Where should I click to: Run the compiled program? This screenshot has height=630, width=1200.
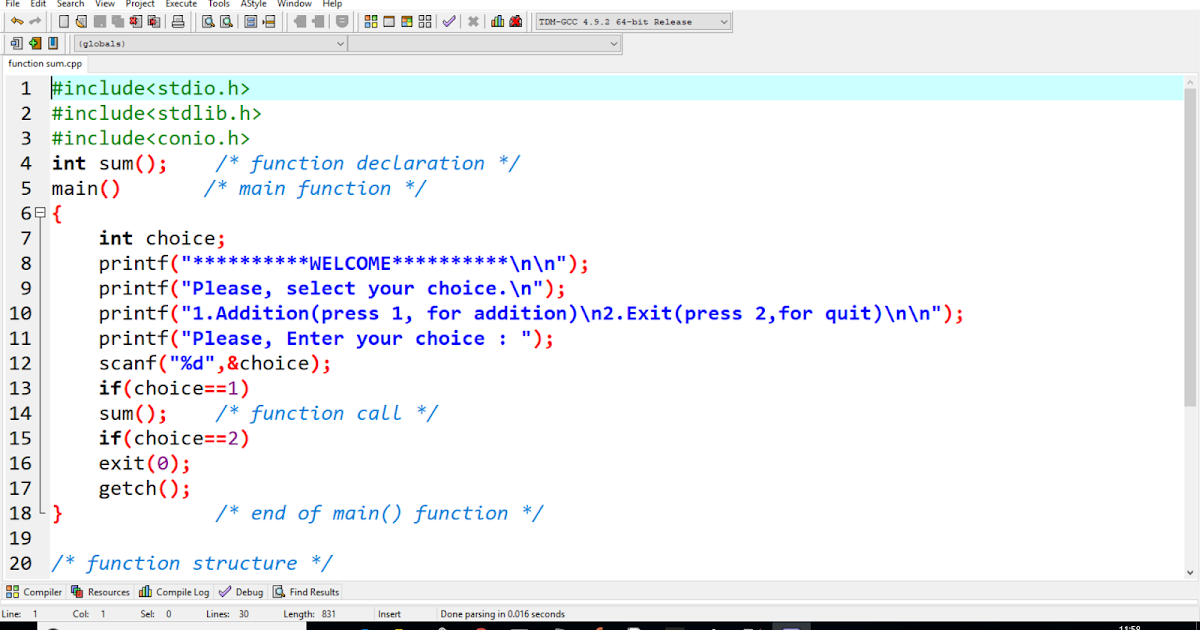[388, 21]
